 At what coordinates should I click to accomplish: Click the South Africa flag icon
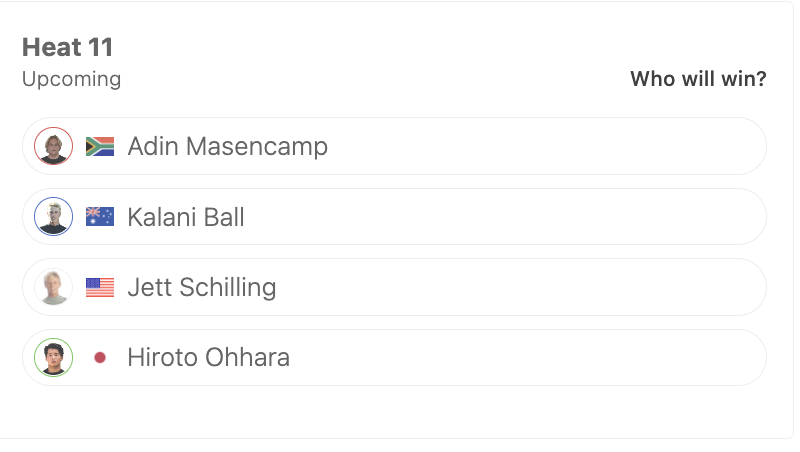[100, 146]
